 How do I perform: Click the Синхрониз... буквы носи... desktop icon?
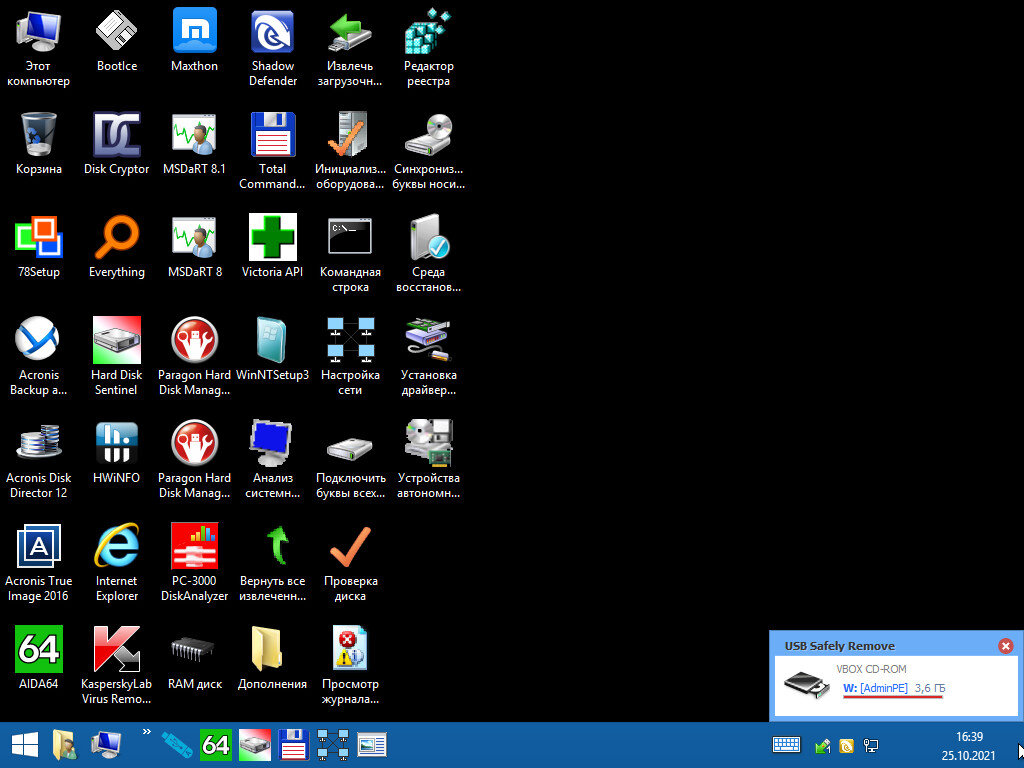[x=428, y=151]
